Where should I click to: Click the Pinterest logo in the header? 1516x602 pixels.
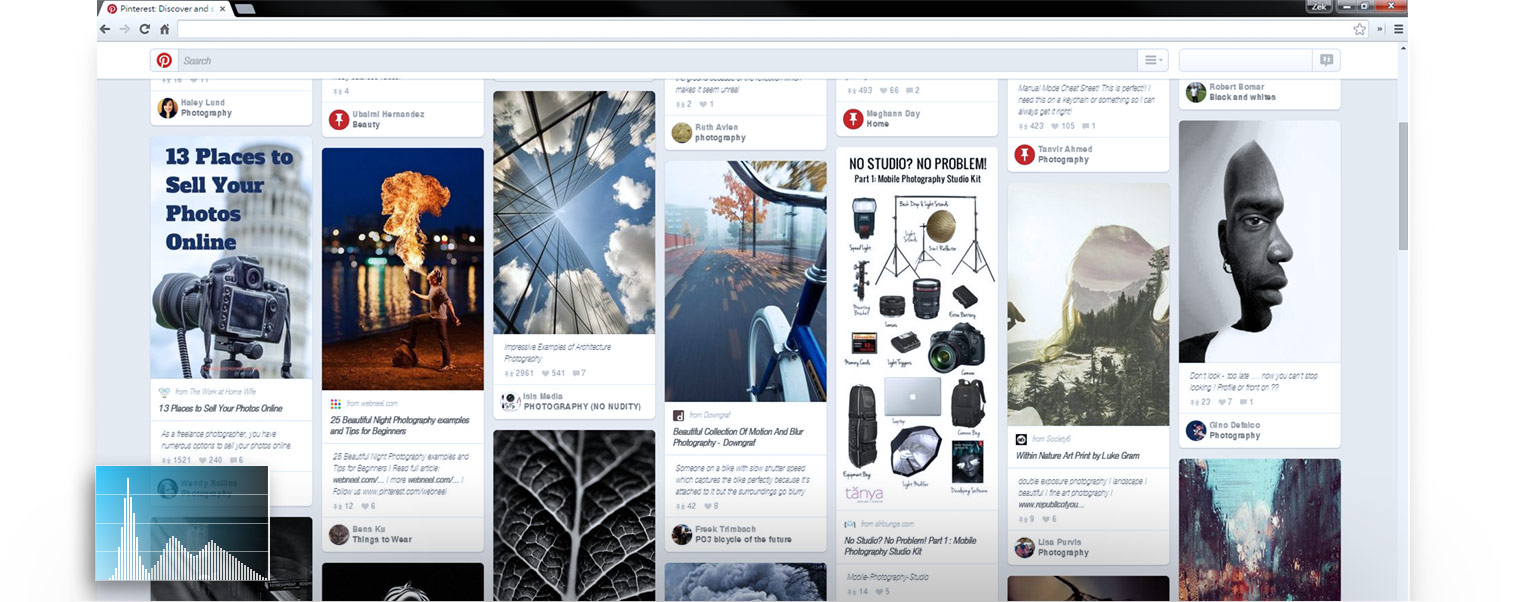click(164, 60)
